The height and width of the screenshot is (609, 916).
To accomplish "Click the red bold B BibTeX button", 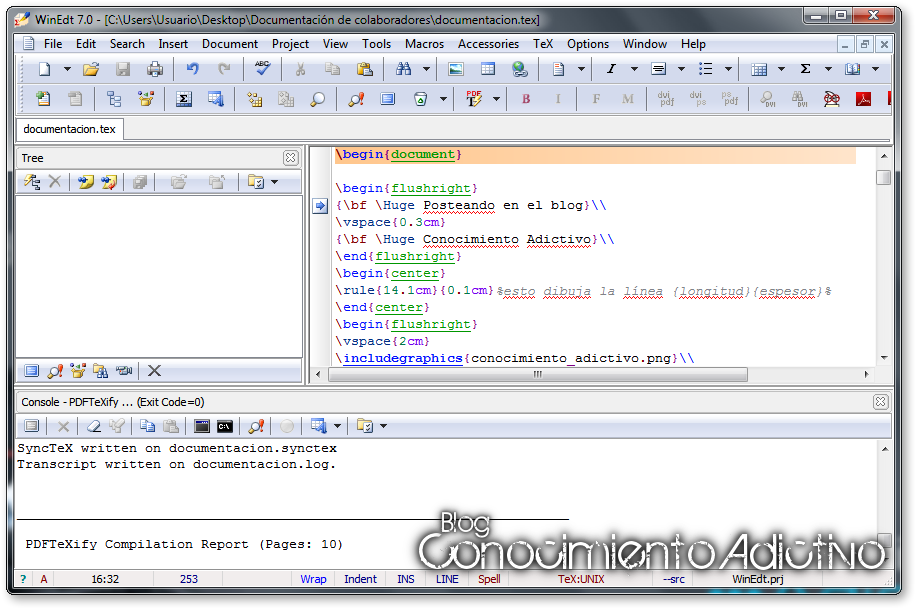I will pyautogui.click(x=526, y=99).
